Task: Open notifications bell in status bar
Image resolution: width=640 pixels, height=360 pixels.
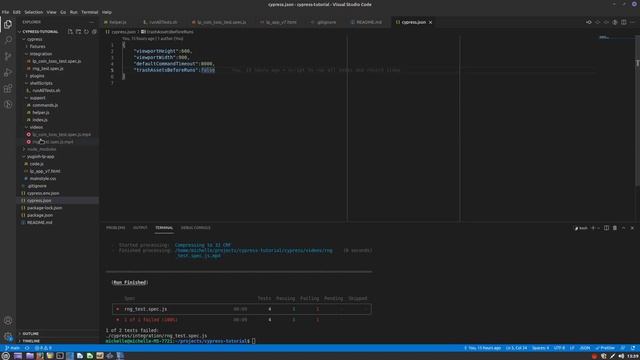Action: 633,348
